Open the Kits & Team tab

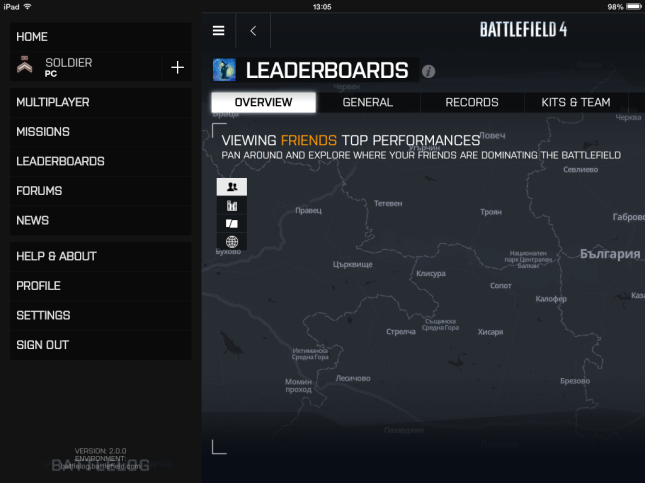click(x=576, y=102)
